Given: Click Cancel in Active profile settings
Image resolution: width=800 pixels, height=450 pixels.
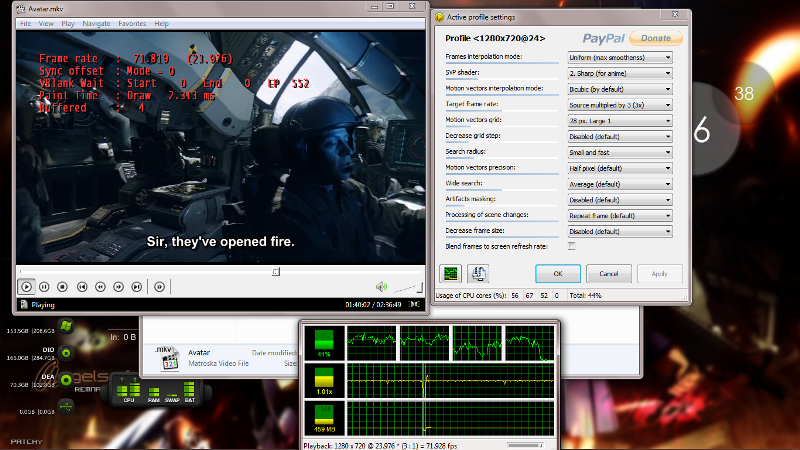Looking at the screenshot, I should 609,274.
